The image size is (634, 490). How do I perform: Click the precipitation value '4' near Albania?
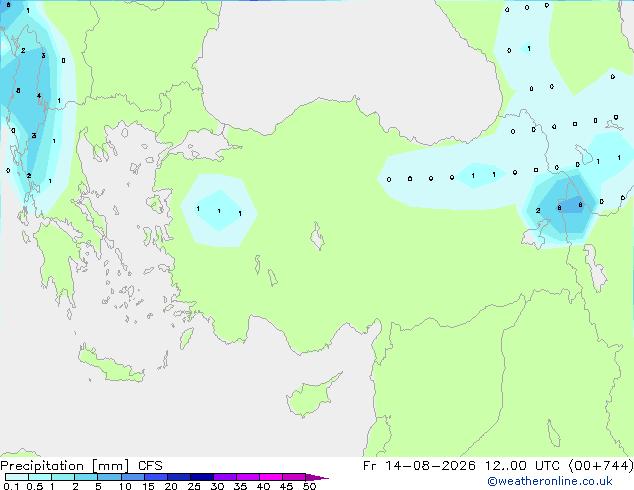(39, 96)
